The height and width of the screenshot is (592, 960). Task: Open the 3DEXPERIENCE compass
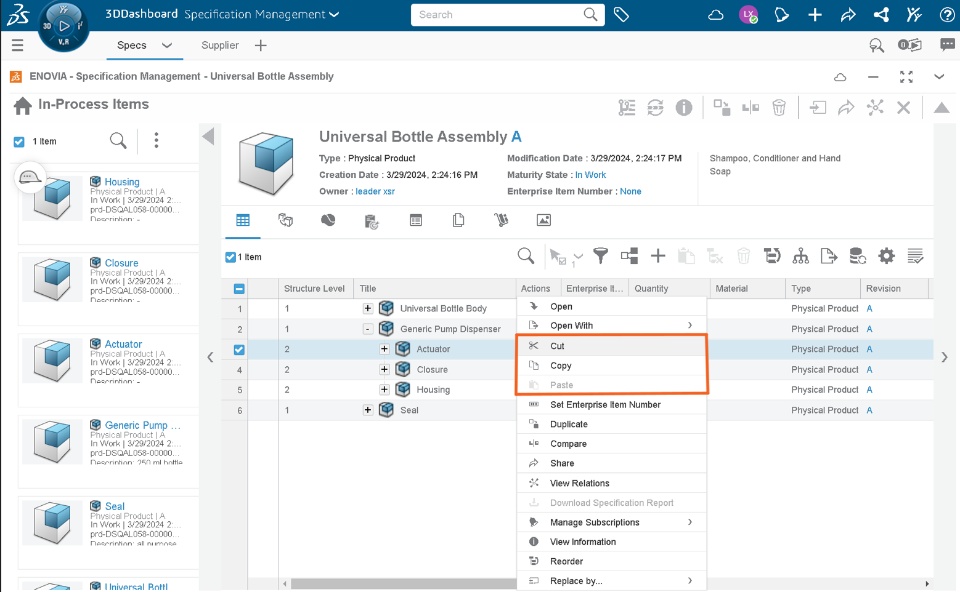64,27
